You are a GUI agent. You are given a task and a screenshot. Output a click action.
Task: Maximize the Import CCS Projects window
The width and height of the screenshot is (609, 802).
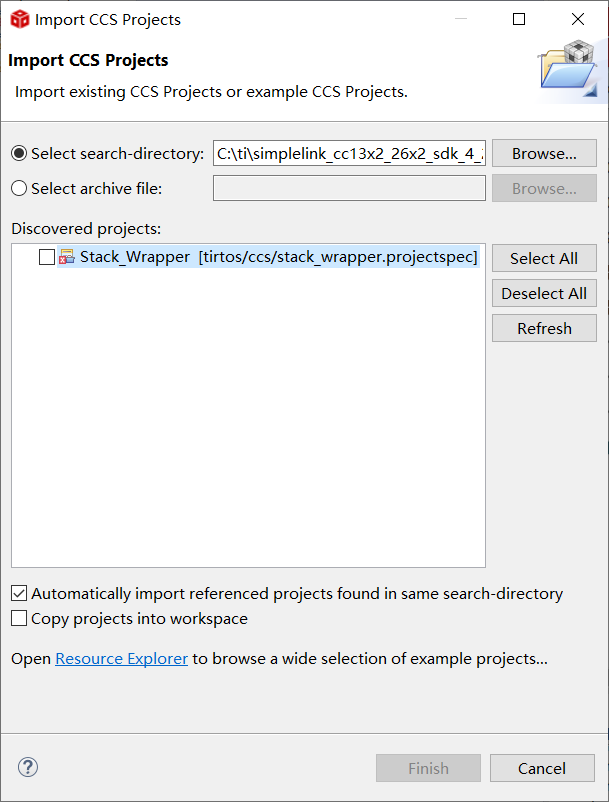[x=519, y=19]
